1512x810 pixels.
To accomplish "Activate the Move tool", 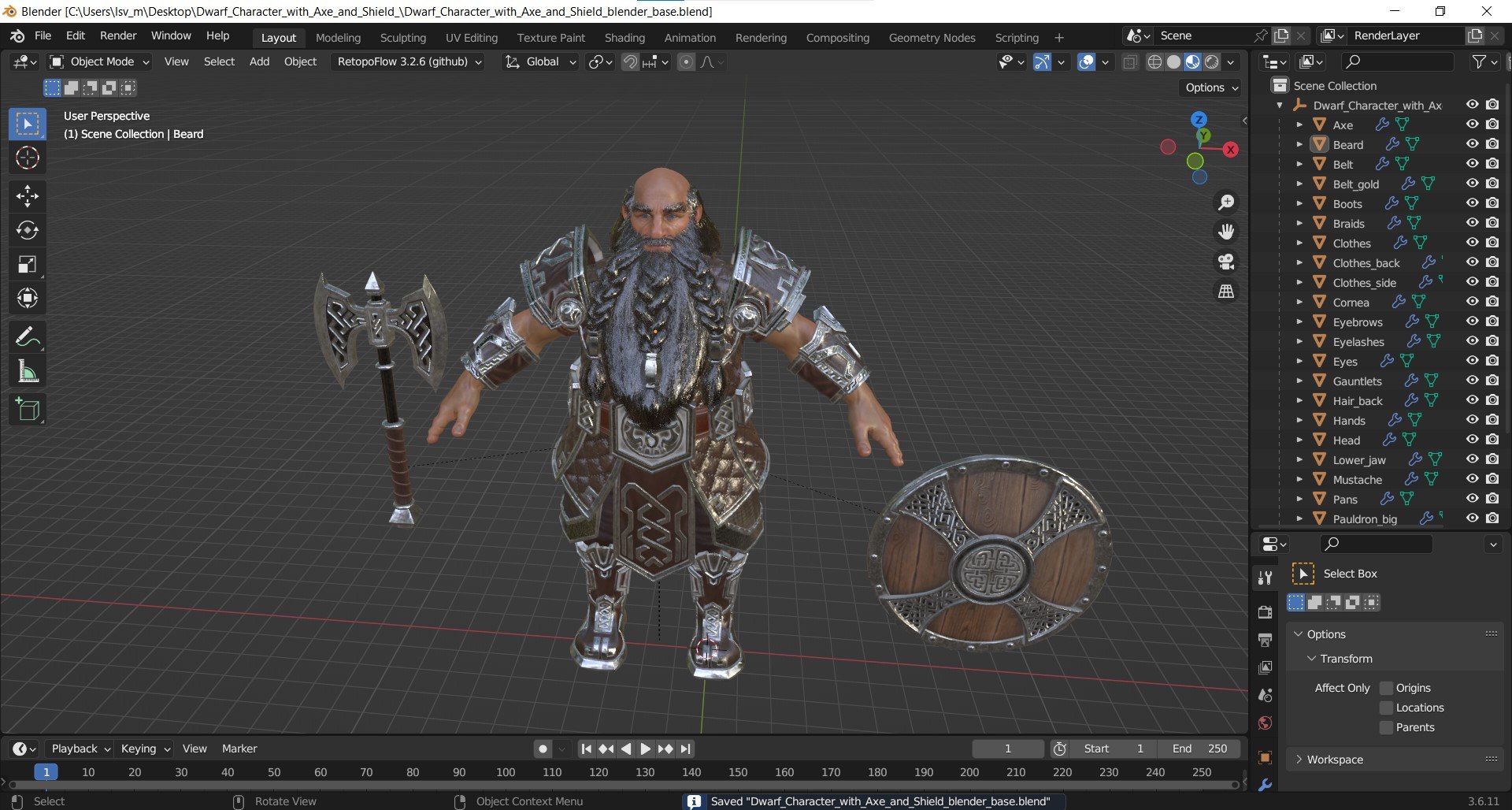I will (28, 196).
